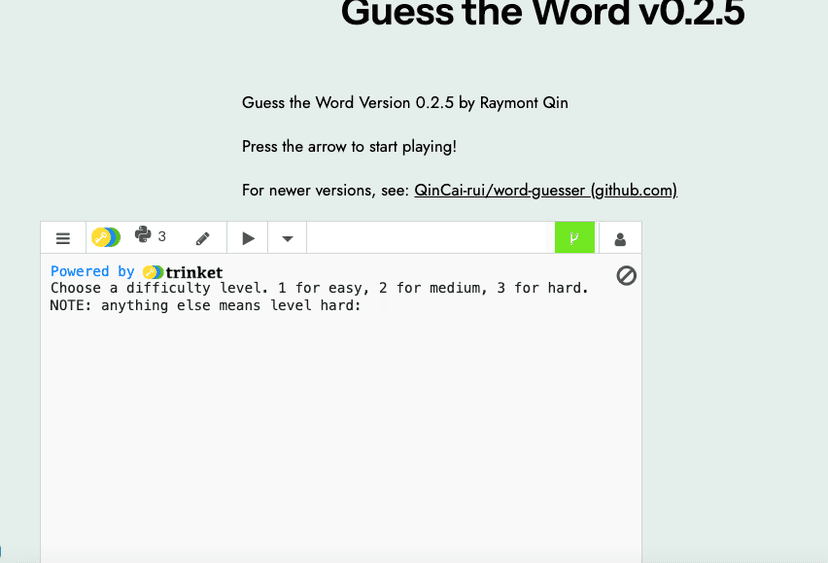Viewport: 828px width, 563px height.
Task: Stop the program with the circle-slash icon
Action: coord(626,275)
